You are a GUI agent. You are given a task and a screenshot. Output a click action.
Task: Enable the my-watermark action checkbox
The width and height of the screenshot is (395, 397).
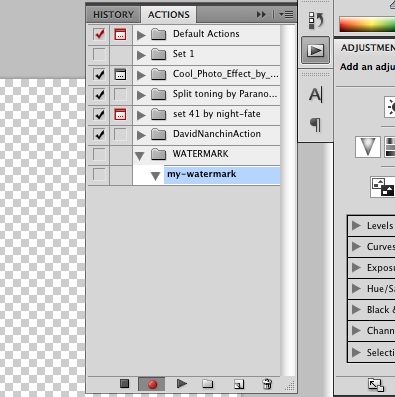pos(99,174)
